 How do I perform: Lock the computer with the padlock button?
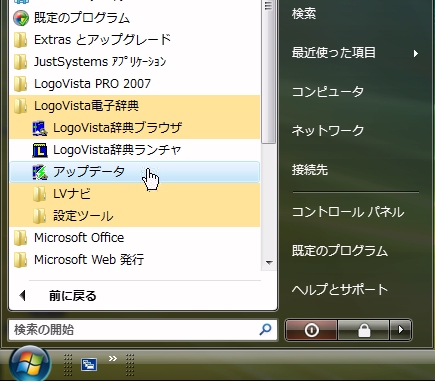[x=364, y=330]
